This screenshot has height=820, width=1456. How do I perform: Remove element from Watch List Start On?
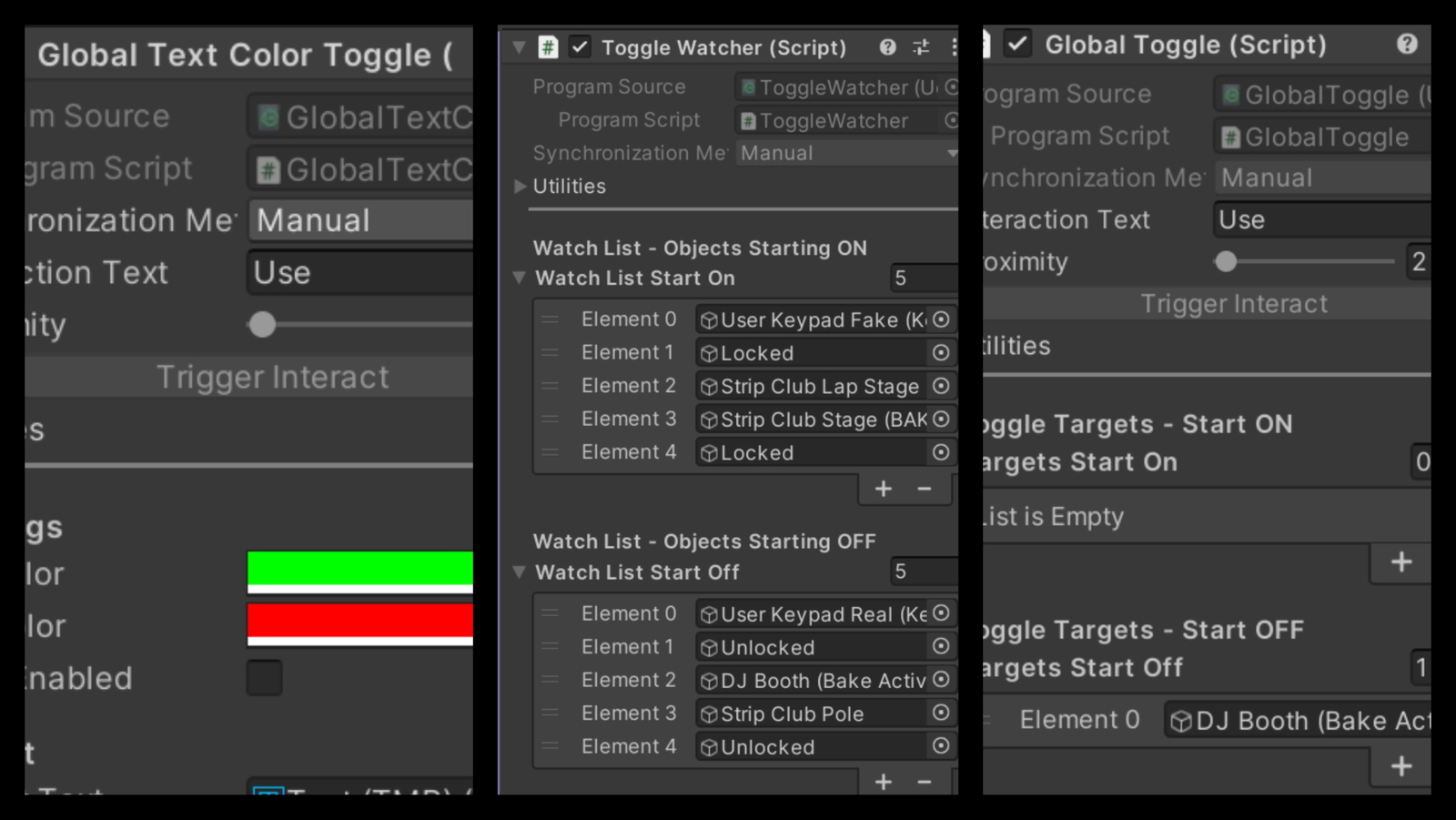(925, 490)
